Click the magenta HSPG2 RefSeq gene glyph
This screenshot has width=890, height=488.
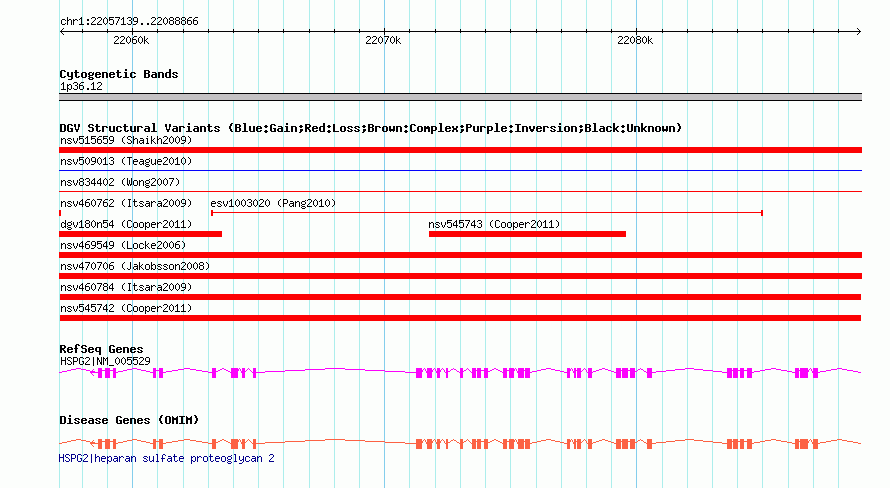click(x=460, y=372)
